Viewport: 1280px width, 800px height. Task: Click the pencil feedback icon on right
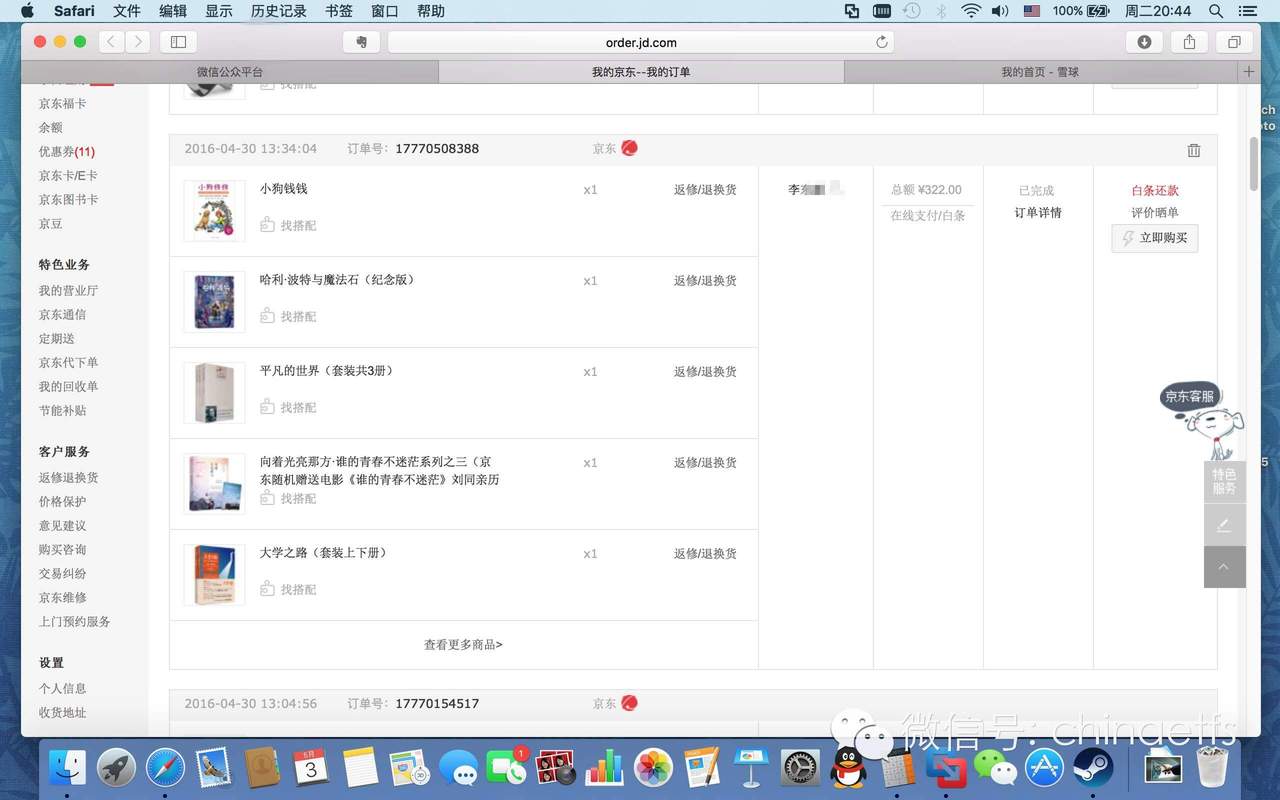(x=1224, y=525)
